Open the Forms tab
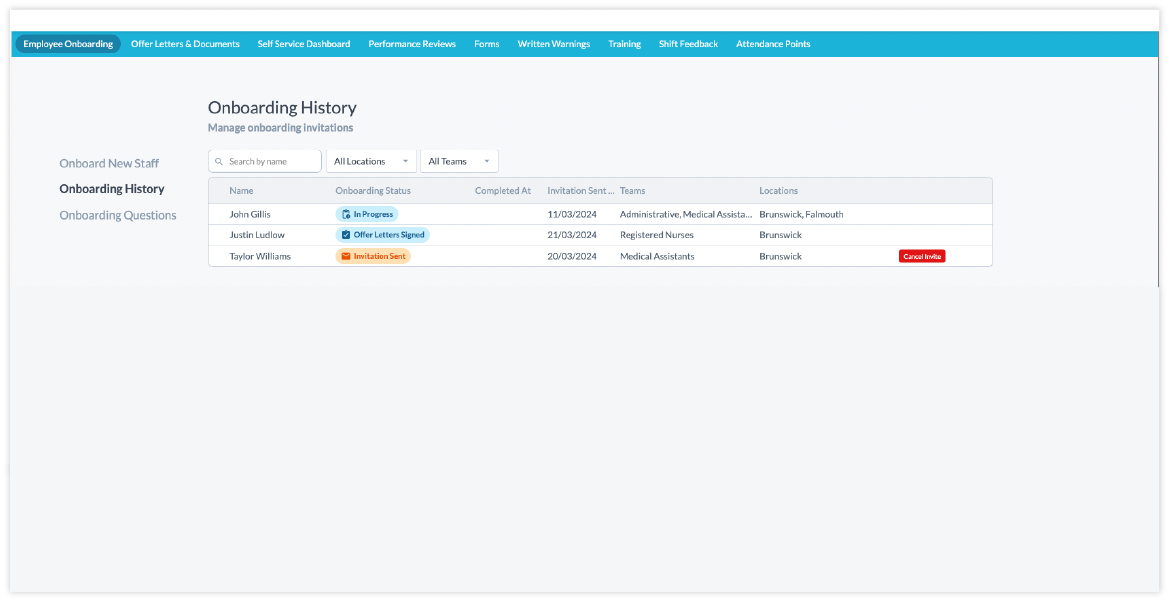This screenshot has height=601, width=1169. 486,44
